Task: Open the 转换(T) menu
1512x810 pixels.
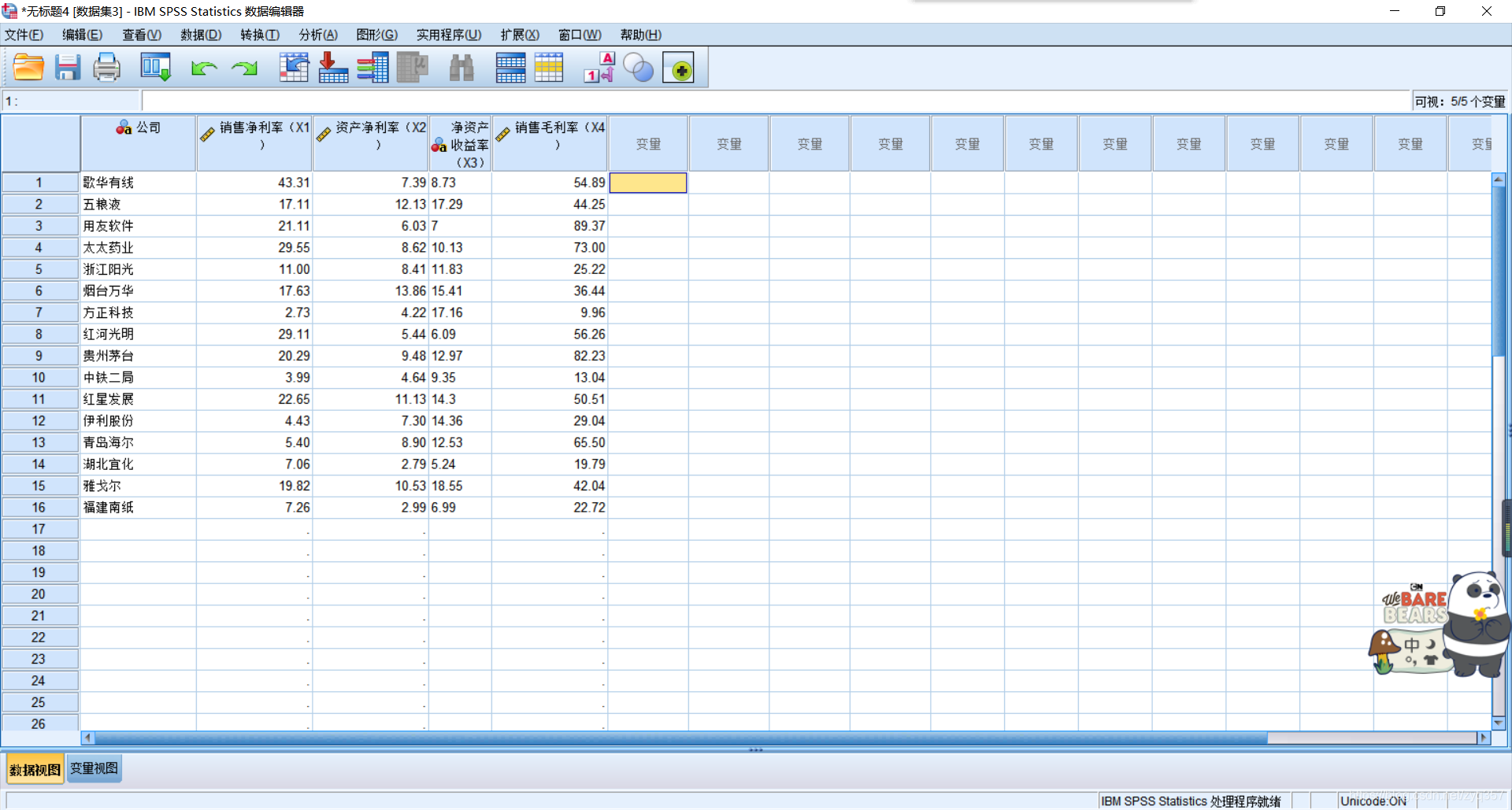Action: coord(260,35)
